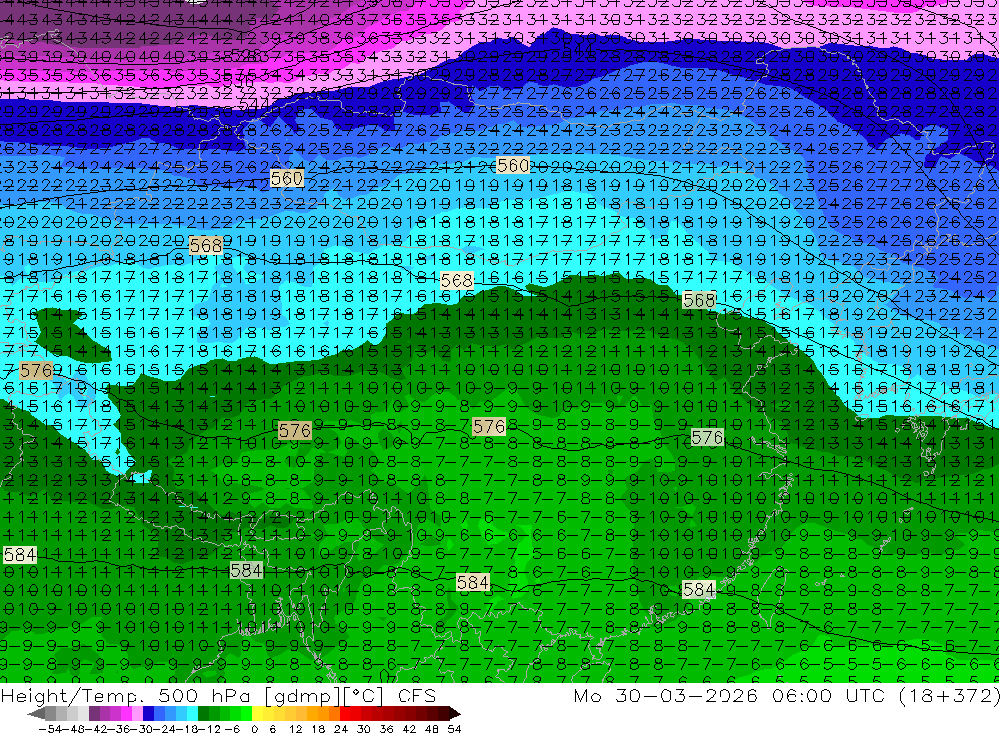Click the 576 label second from right
This screenshot has width=1000, height=733.
click(x=489, y=426)
